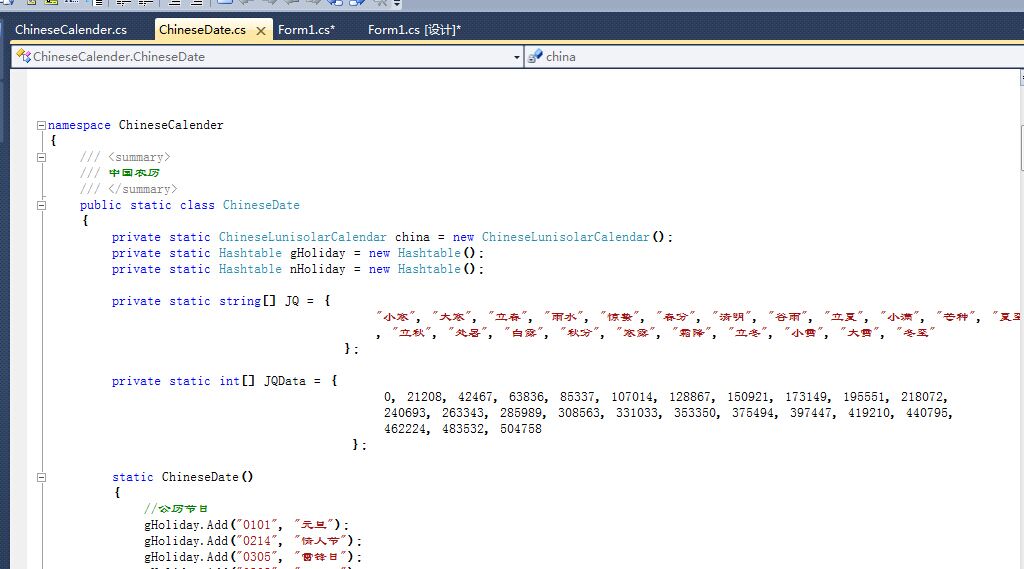The width and height of the screenshot is (1024, 569).
Task: Collapse the static ChineseDate() constructor
Action: pos(41,477)
